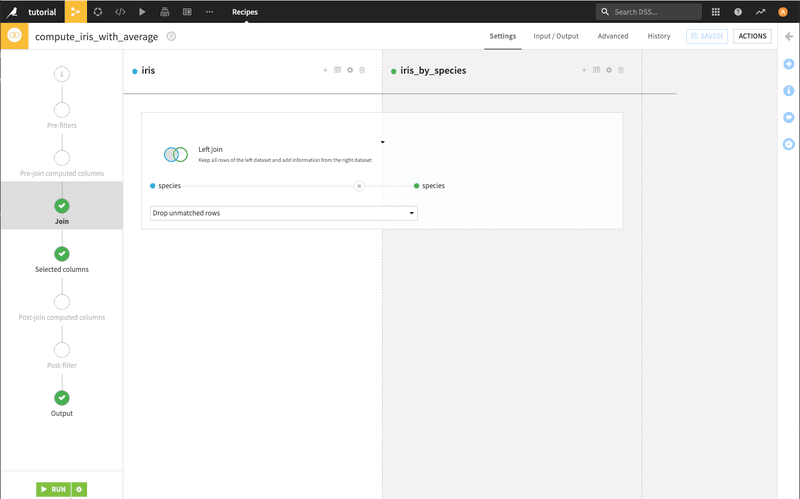Screen dimensions: 800x499
Task: Open the Drop unmatched rows dropdown
Action: point(284,213)
